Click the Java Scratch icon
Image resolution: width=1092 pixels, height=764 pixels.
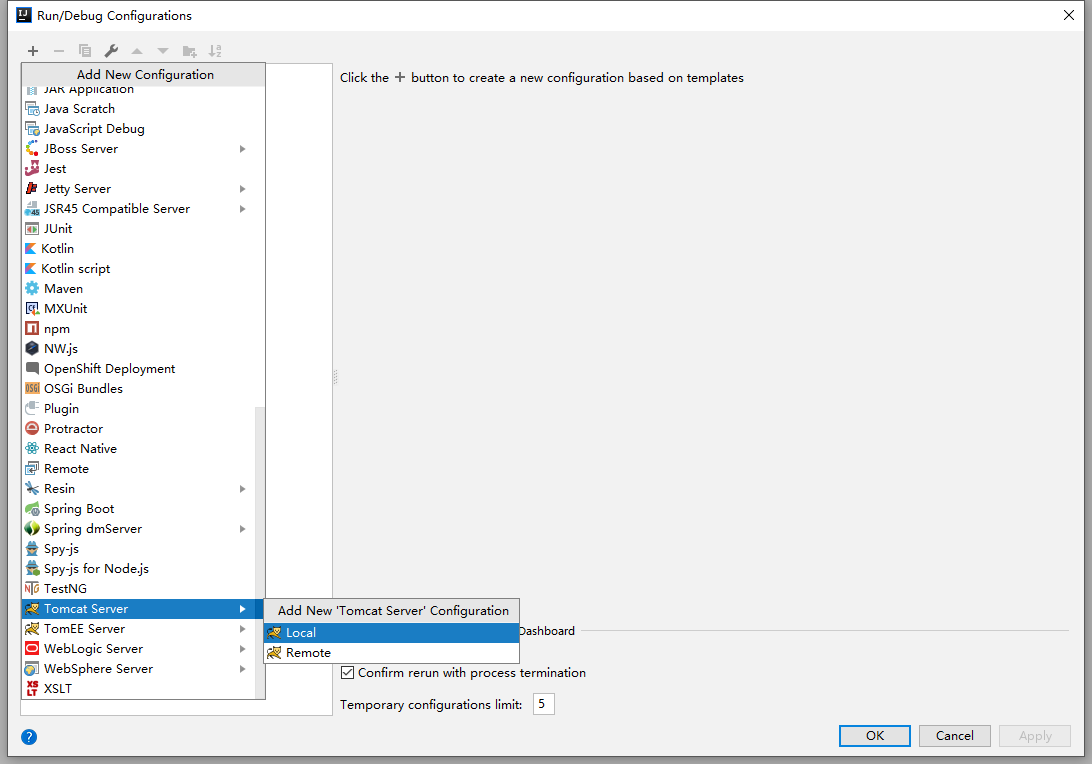pyautogui.click(x=32, y=109)
